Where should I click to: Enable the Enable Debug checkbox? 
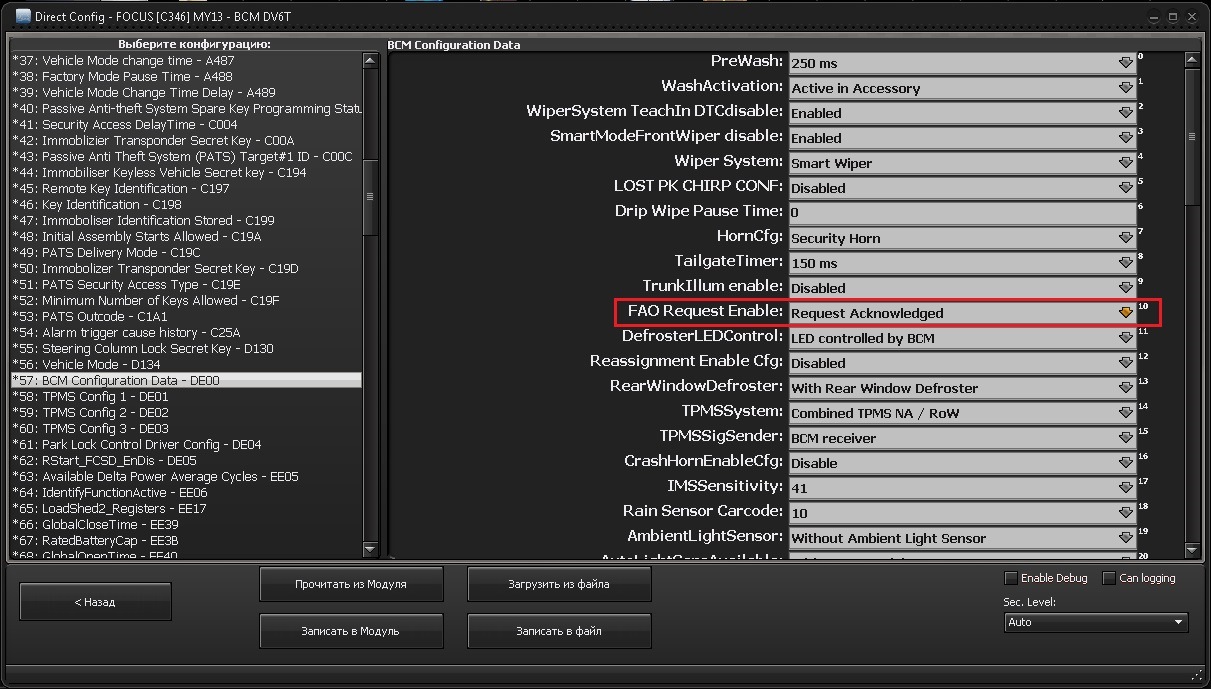tap(1011, 578)
